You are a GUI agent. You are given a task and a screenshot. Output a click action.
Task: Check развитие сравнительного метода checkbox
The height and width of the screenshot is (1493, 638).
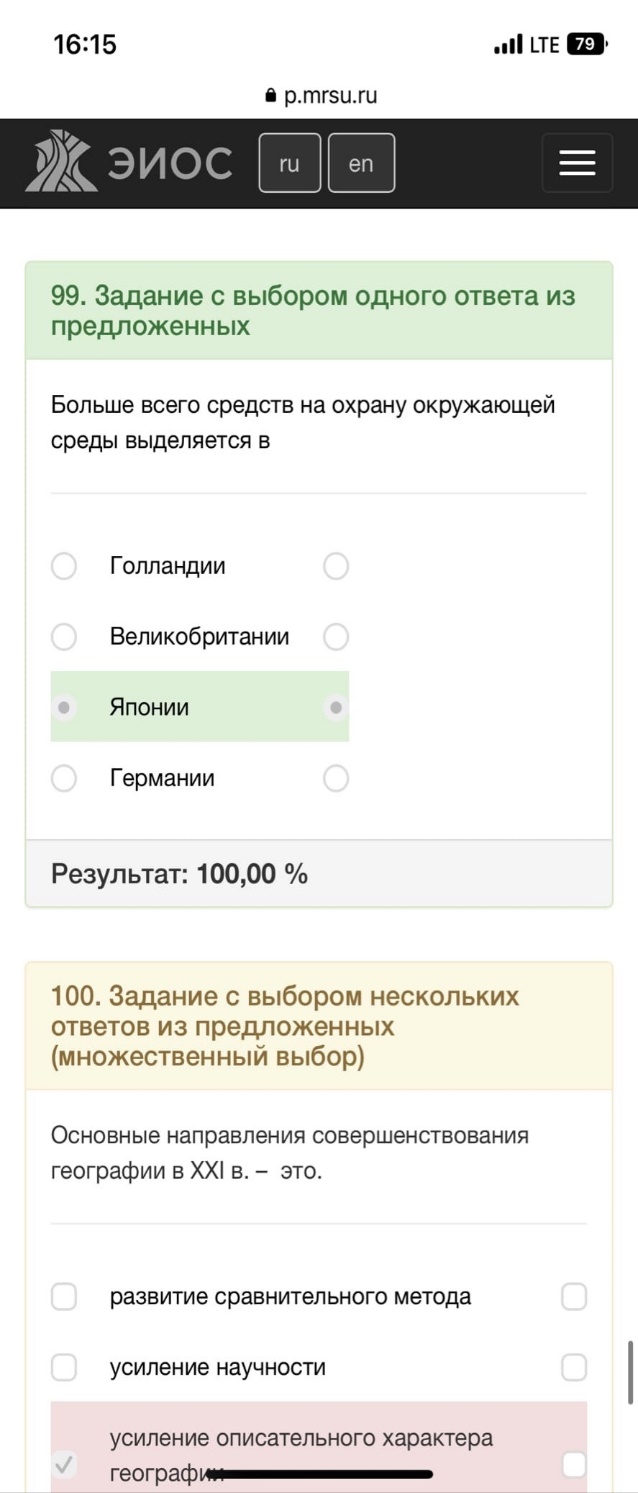pos(64,1297)
